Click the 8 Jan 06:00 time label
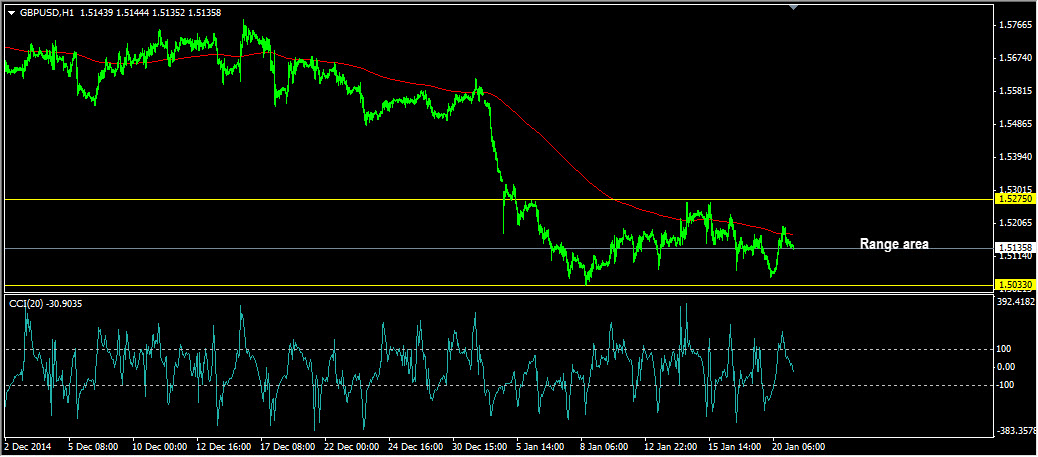Image resolution: width=1038 pixels, height=457 pixels. (x=606, y=446)
